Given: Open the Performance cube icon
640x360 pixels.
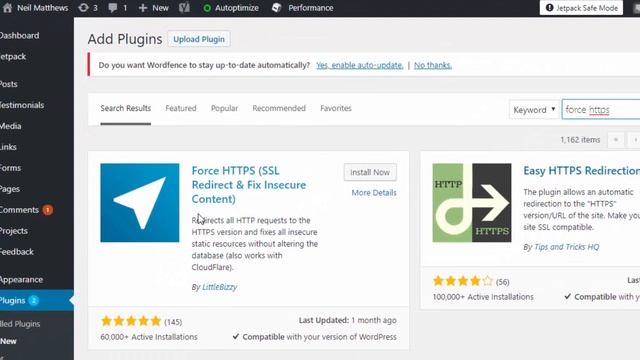Looking at the screenshot, I should pyautogui.click(x=276, y=7).
